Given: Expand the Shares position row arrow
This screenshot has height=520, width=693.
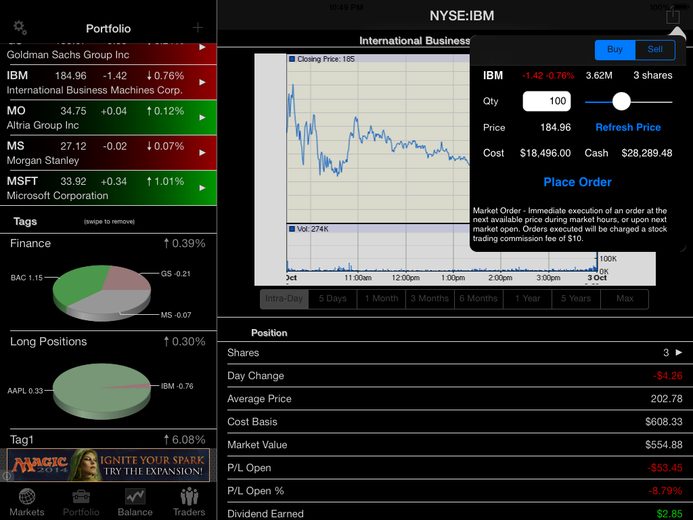Looking at the screenshot, I should click(x=679, y=353).
